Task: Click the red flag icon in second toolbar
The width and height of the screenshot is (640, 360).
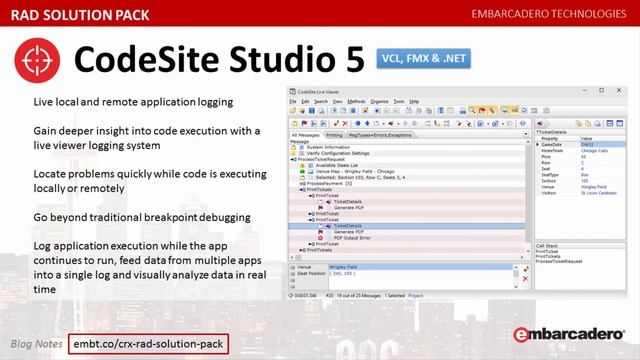Action: [304, 123]
